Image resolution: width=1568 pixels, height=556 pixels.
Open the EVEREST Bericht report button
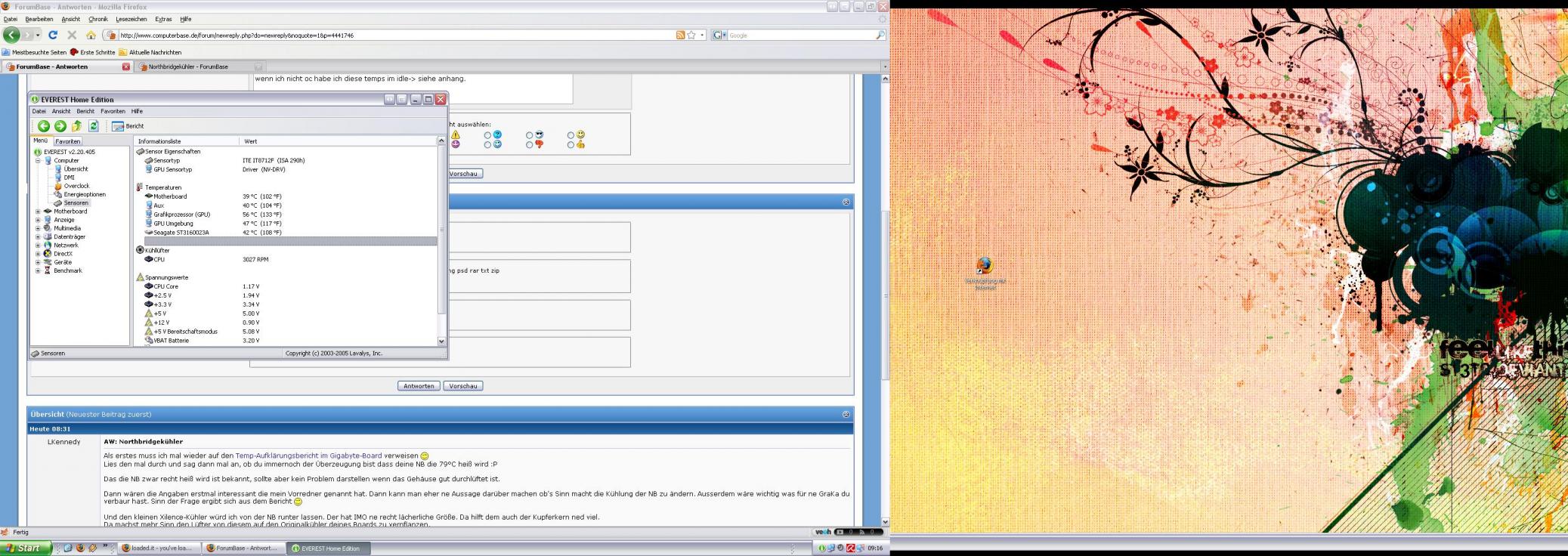(128, 126)
